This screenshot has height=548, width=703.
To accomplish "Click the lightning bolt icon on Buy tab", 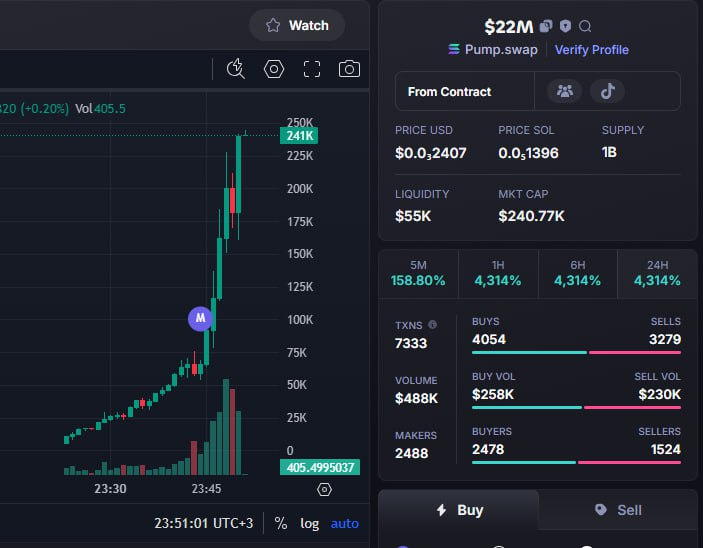I will (442, 510).
